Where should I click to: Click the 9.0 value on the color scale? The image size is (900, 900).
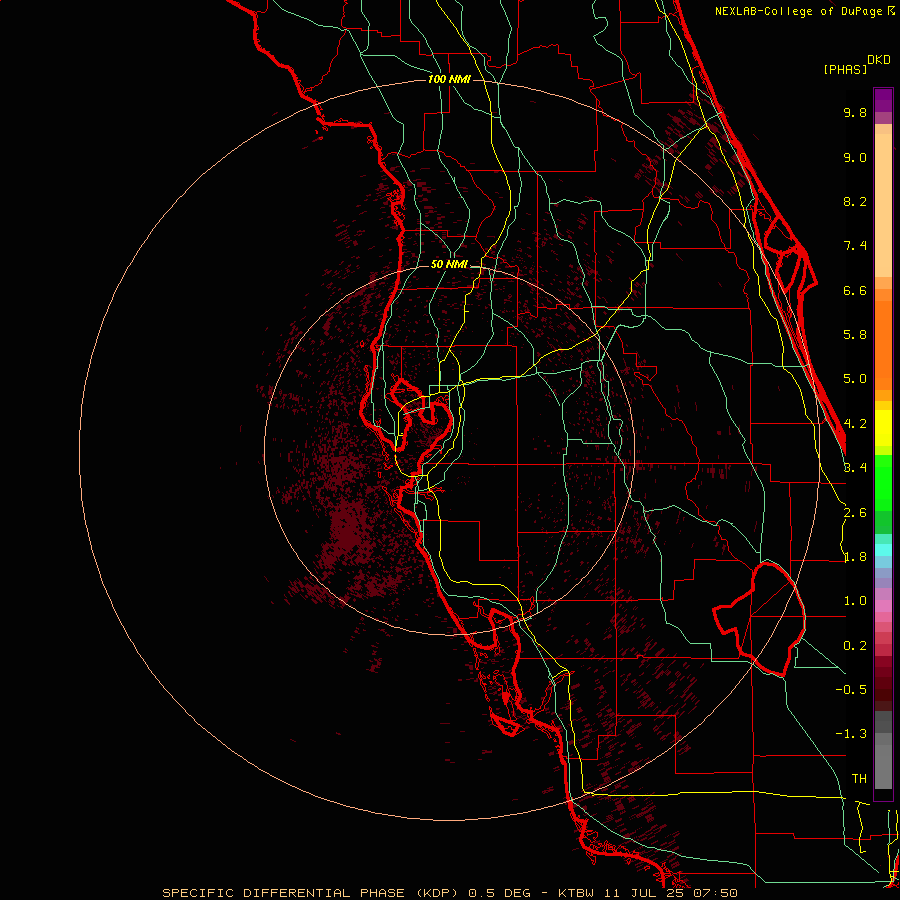855,157
